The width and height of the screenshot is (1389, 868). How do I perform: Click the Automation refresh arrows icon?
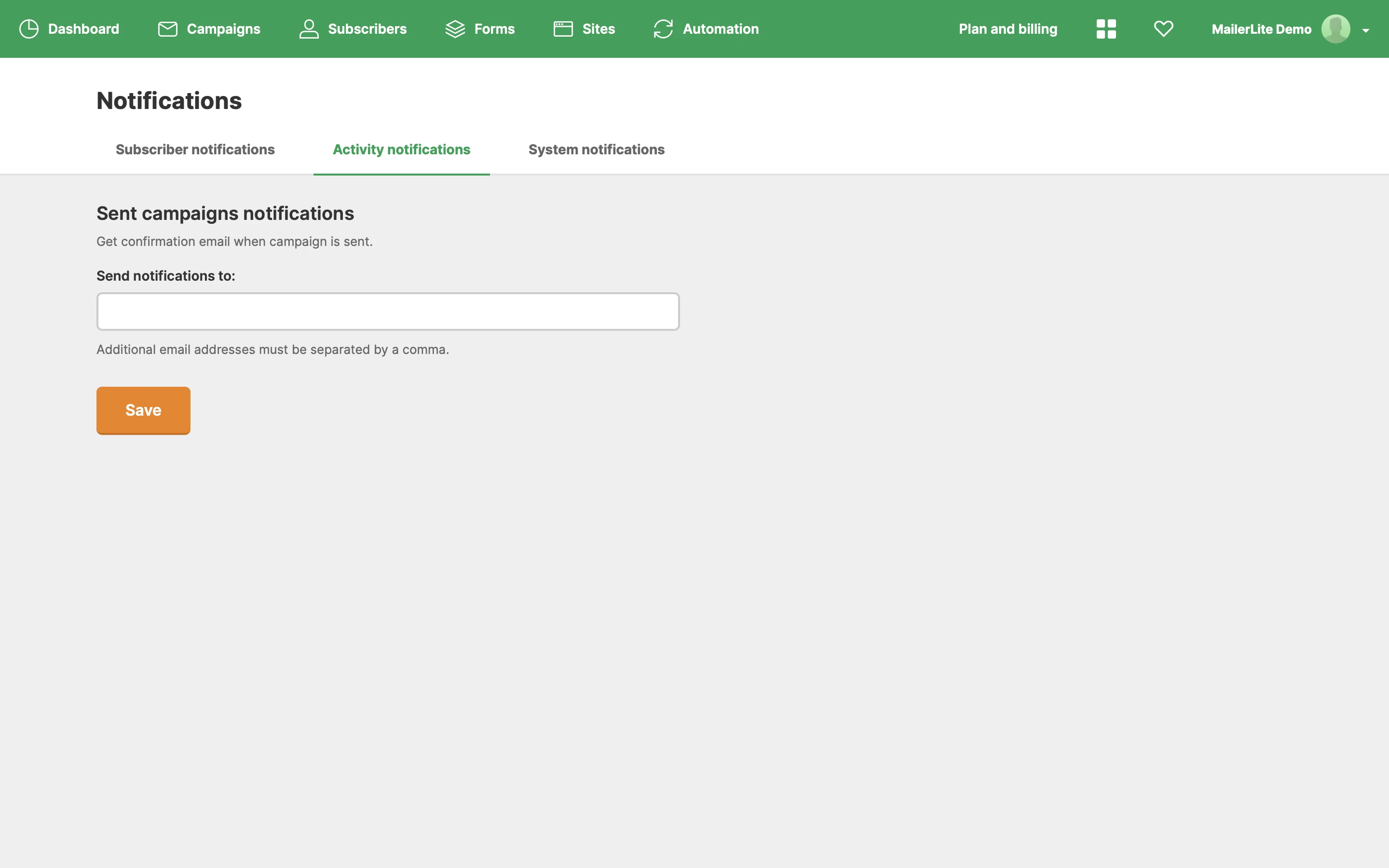pos(663,29)
